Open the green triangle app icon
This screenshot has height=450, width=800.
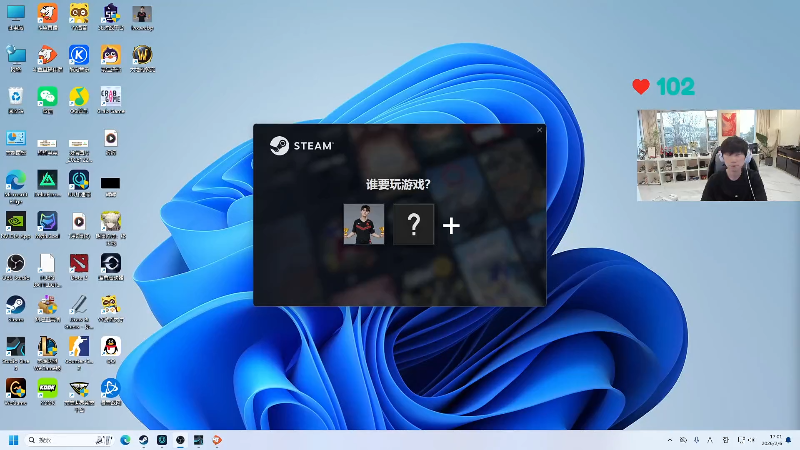tap(47, 184)
